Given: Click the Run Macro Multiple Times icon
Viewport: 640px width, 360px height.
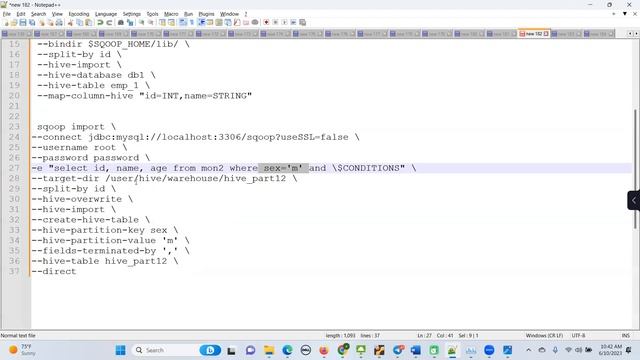Looking at the screenshot, I should click(x=293, y=22).
